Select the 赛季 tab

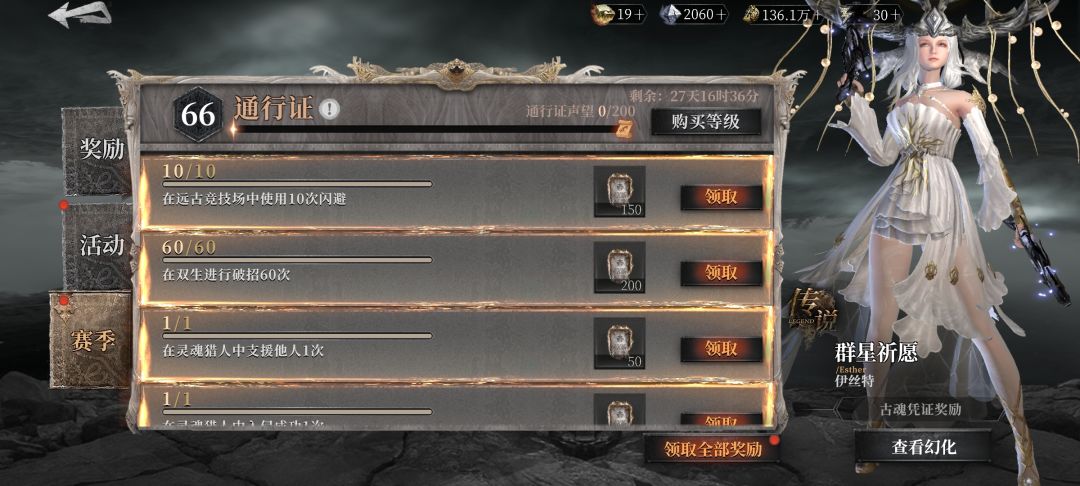point(91,339)
